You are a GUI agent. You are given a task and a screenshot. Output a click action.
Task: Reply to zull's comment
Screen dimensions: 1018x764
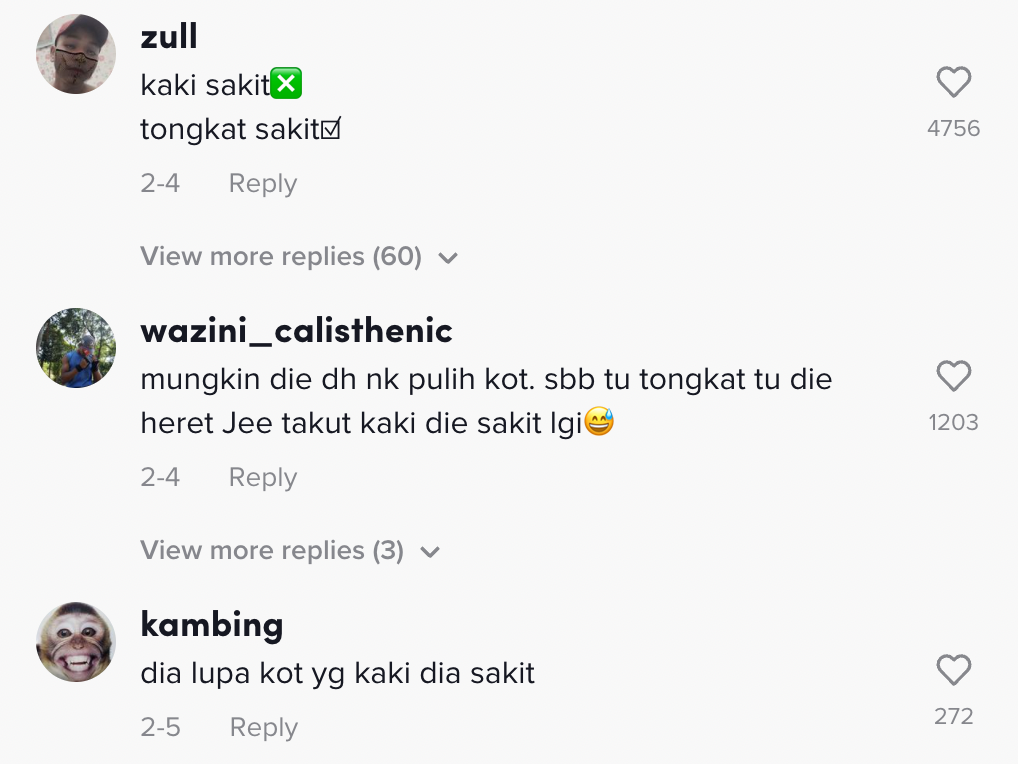(263, 184)
